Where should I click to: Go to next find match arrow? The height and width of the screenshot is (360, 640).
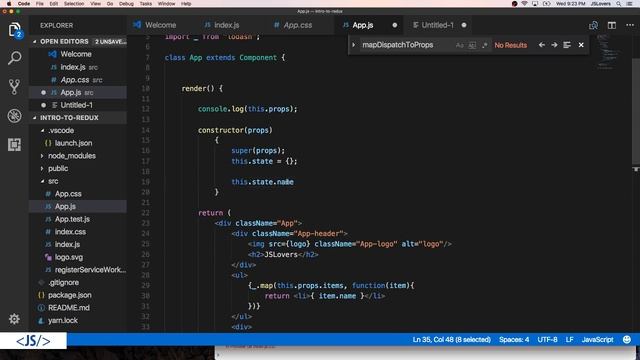click(554, 45)
